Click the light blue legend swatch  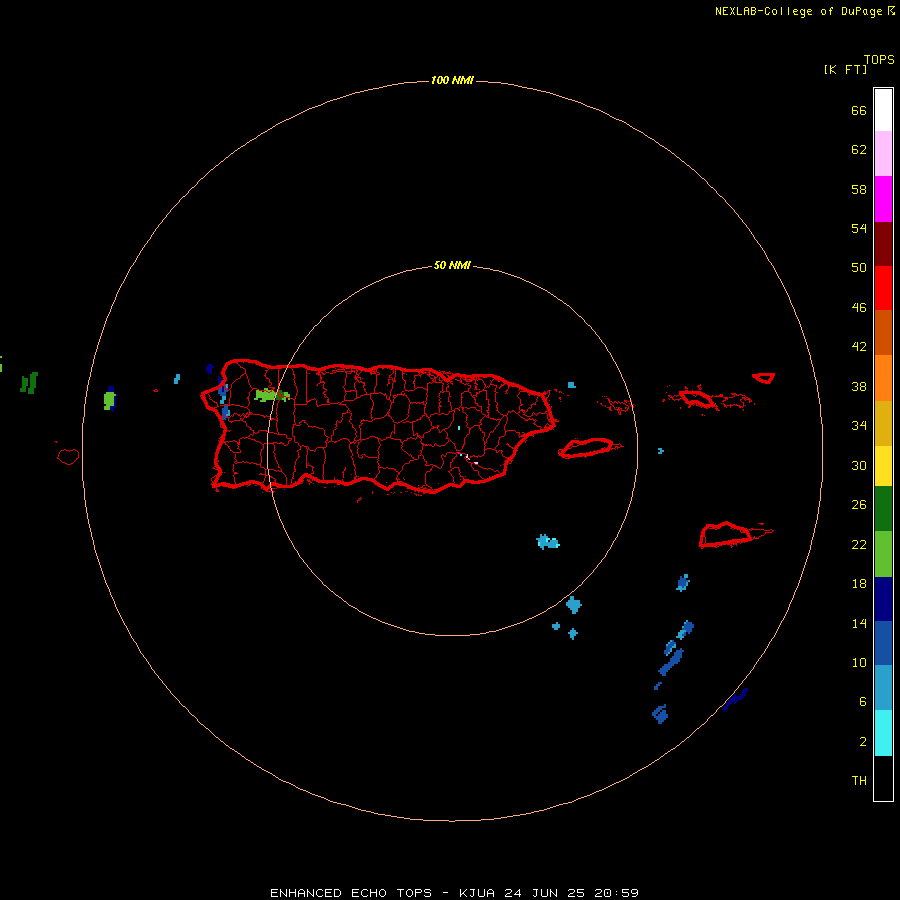(x=883, y=687)
